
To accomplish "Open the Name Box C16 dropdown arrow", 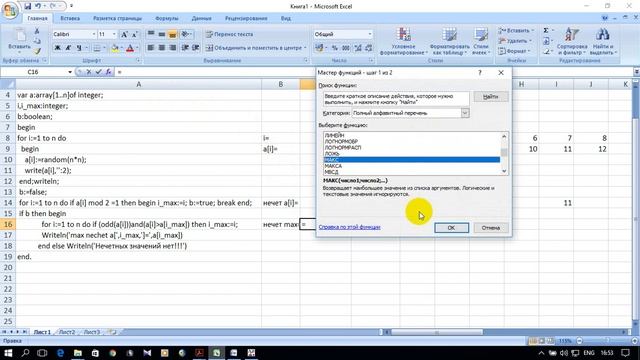I will [x=70, y=72].
